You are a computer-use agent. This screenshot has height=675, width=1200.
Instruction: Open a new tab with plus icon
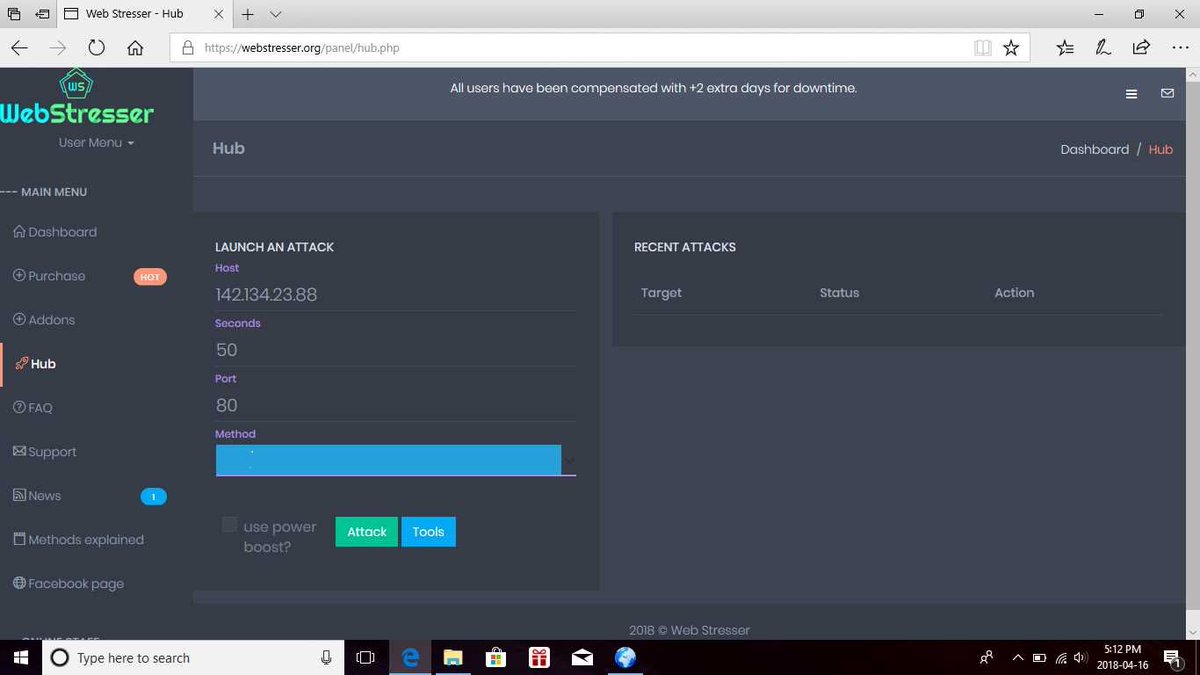point(248,14)
